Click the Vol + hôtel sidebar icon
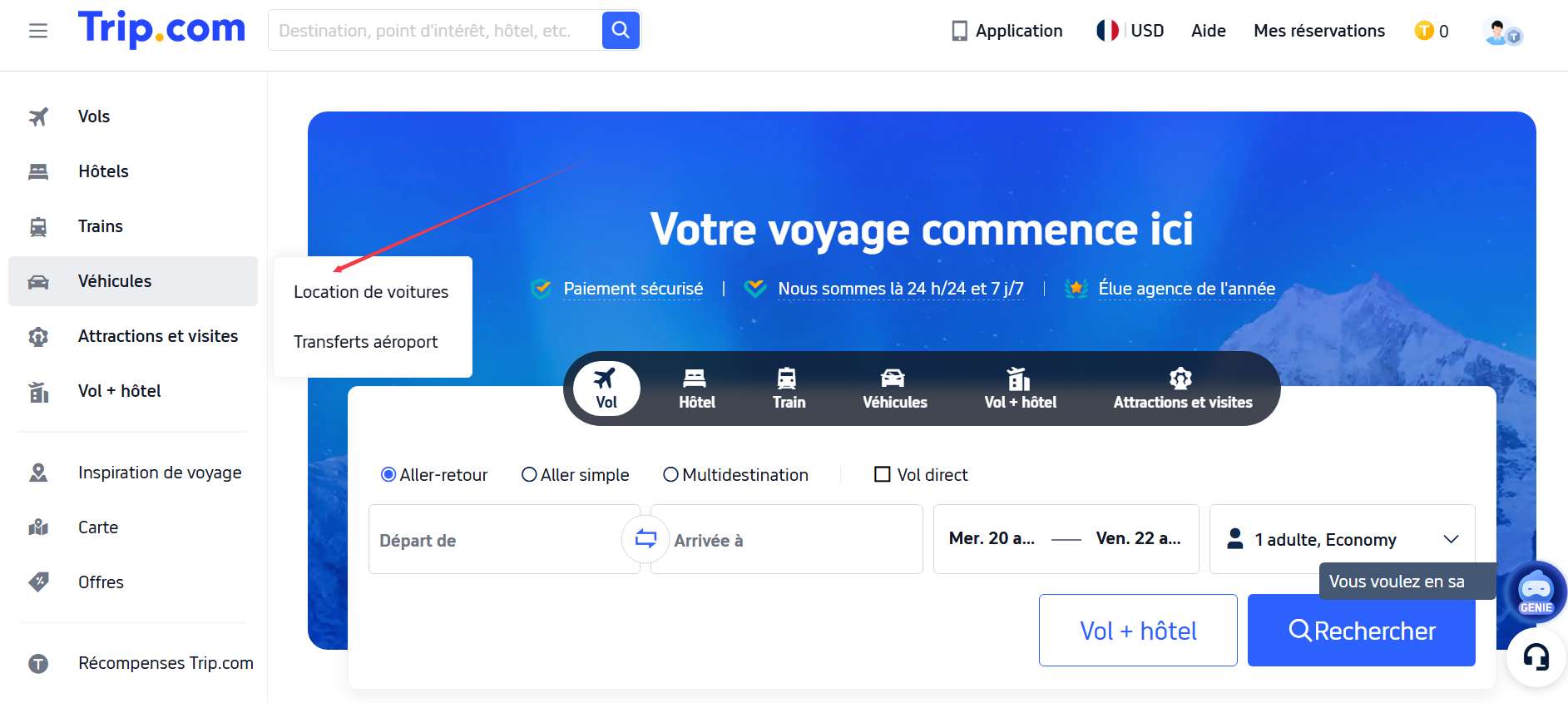Screen dimensions: 1568x703 [38, 391]
